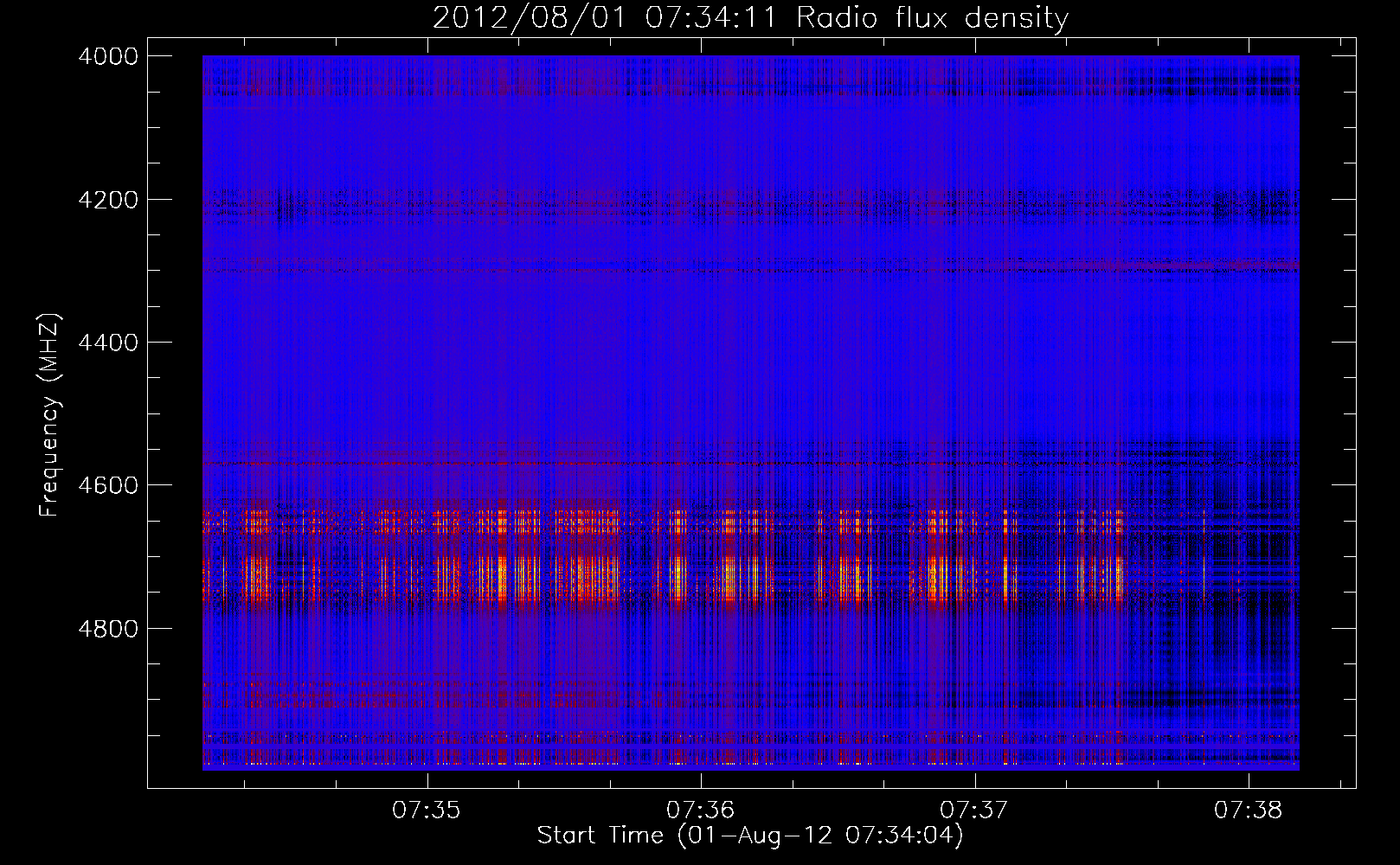1400x865 pixels.
Task: Click the plot title '2012/08/01 07:34:11 Radio flux density'
Action: [750, 17]
